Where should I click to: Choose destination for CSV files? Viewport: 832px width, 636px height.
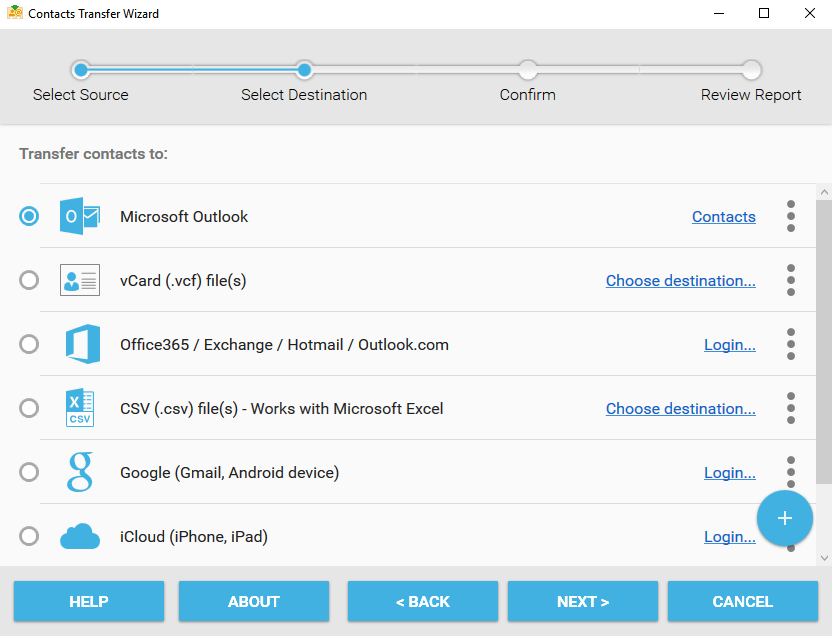tap(681, 408)
